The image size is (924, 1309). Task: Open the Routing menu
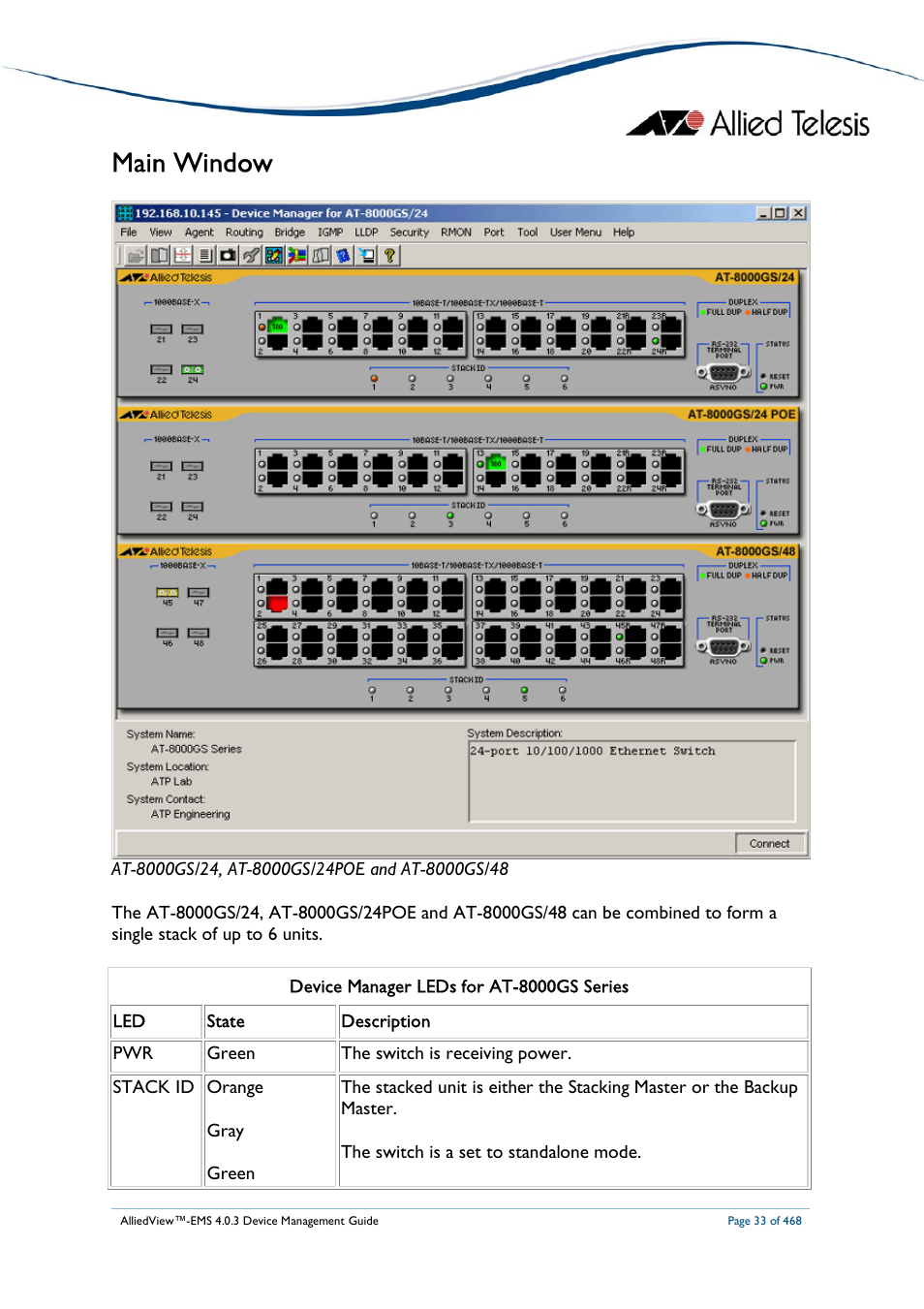coord(244,233)
